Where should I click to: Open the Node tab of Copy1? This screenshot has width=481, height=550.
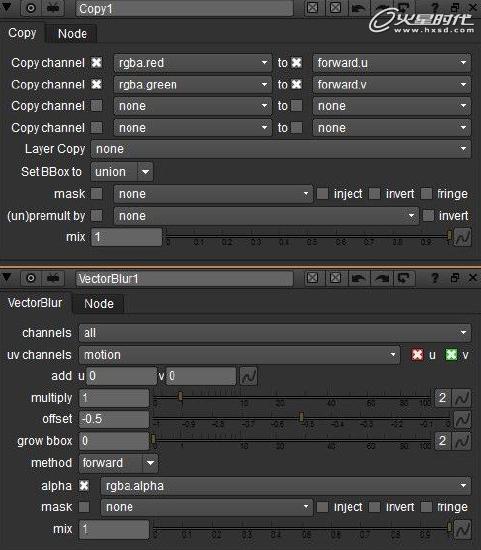[72, 34]
